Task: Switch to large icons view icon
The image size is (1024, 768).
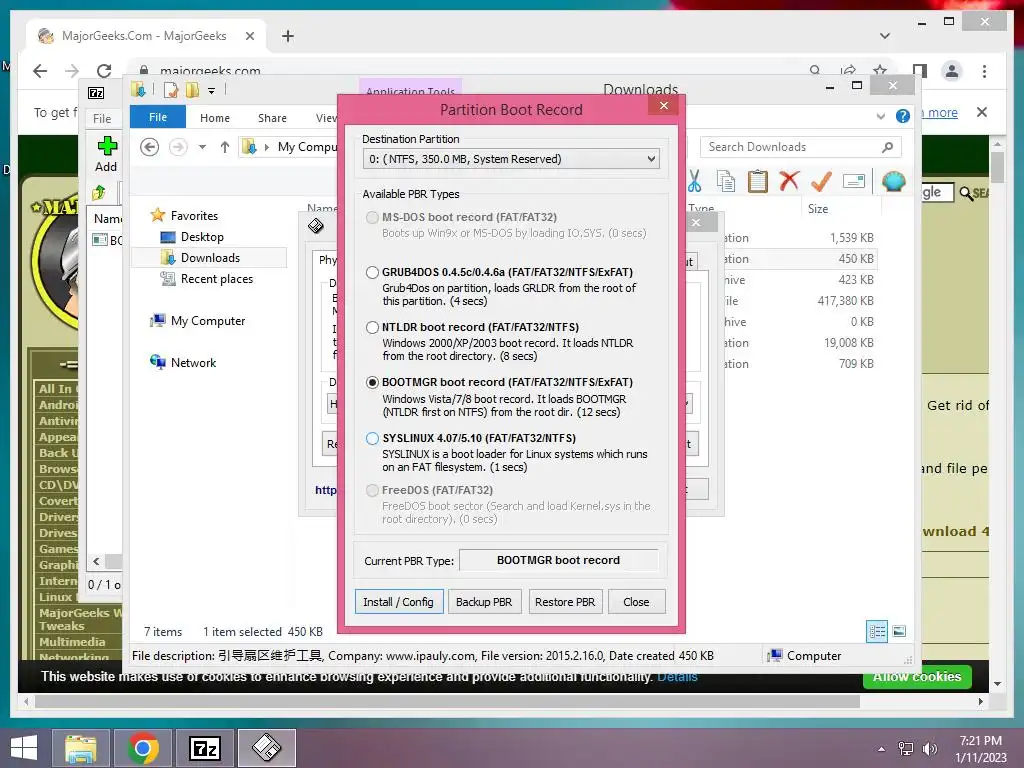Action: click(899, 631)
